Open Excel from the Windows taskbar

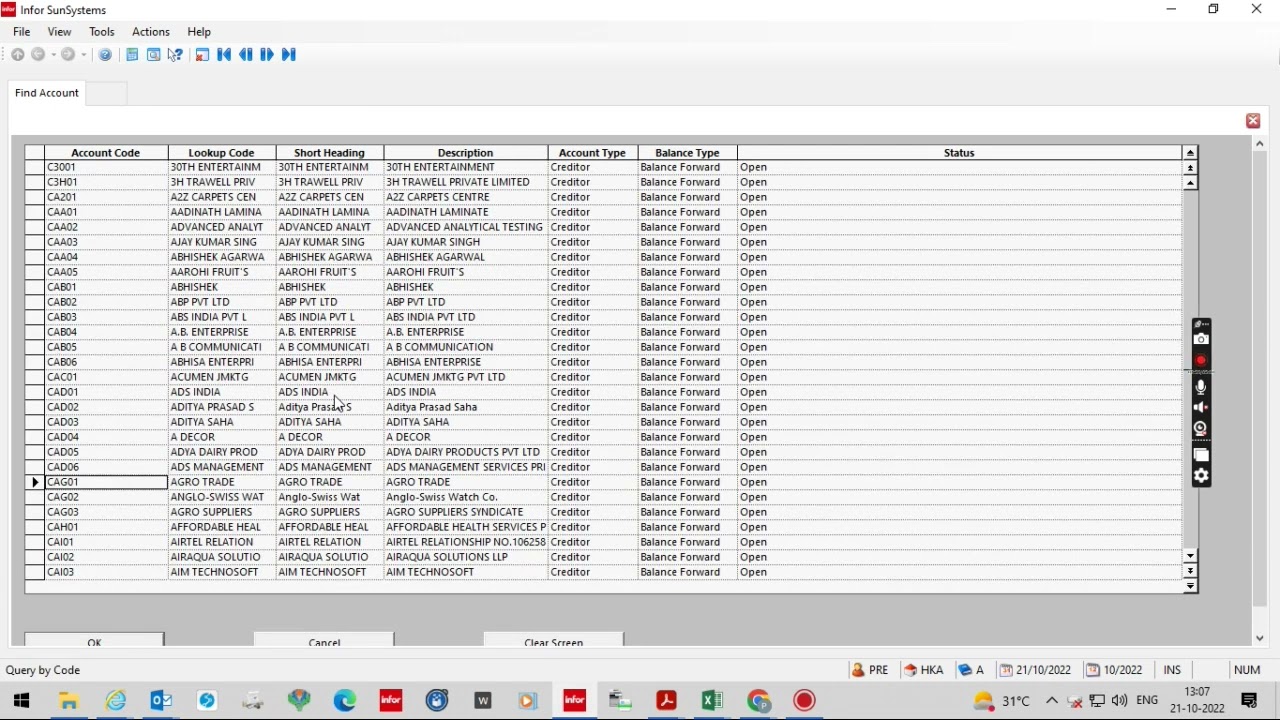(x=713, y=702)
